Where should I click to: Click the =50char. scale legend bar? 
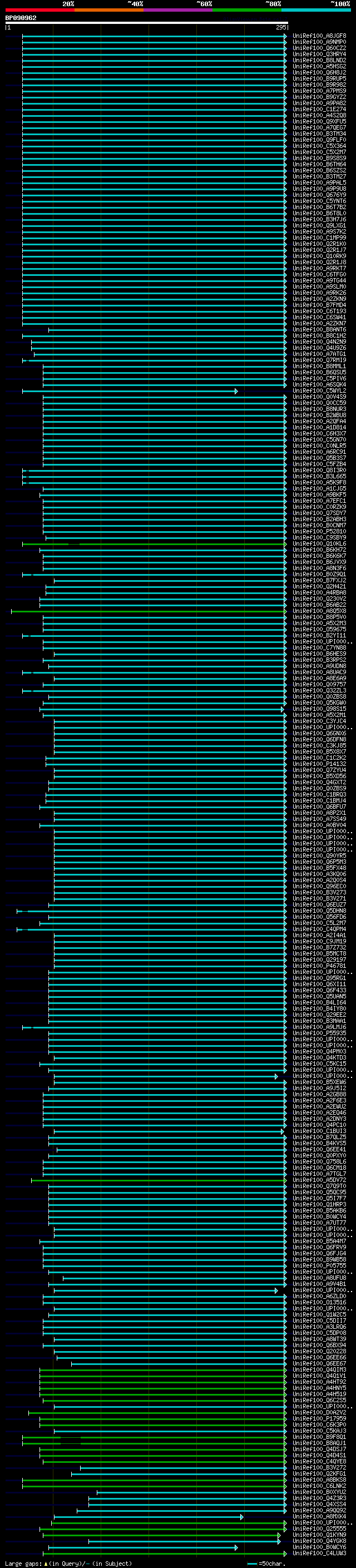point(253,1563)
